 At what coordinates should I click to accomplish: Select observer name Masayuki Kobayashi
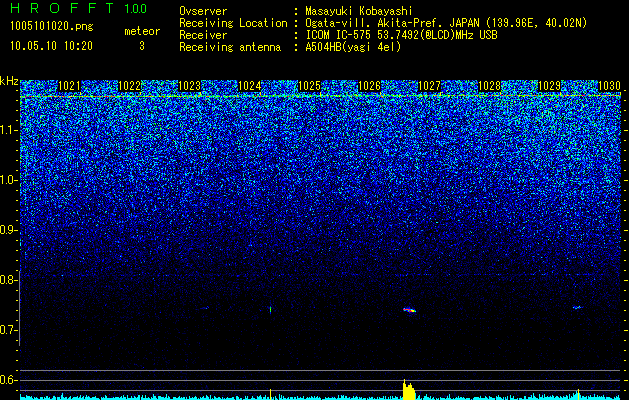[358, 11]
